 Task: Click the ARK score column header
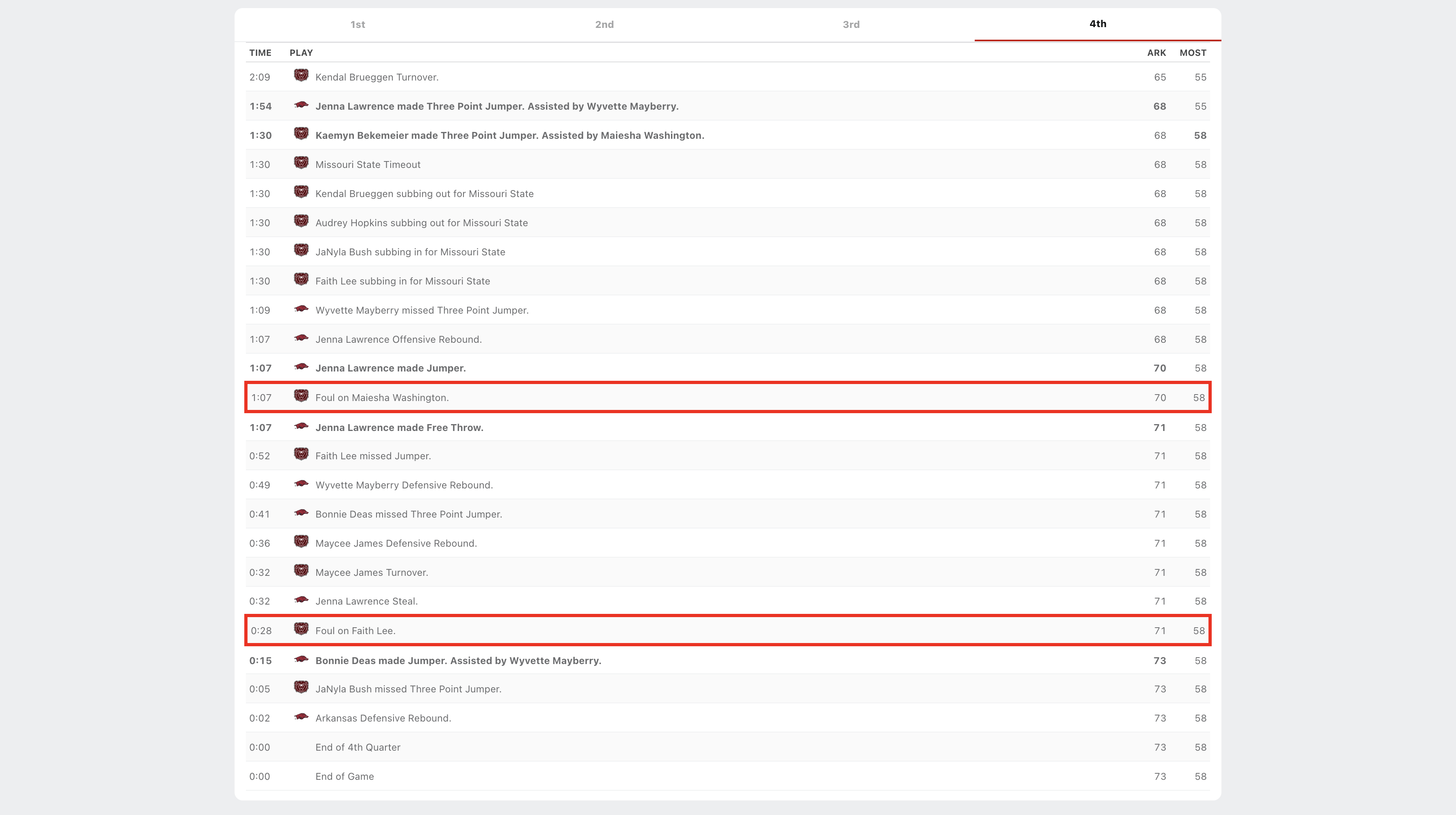[x=1156, y=53]
